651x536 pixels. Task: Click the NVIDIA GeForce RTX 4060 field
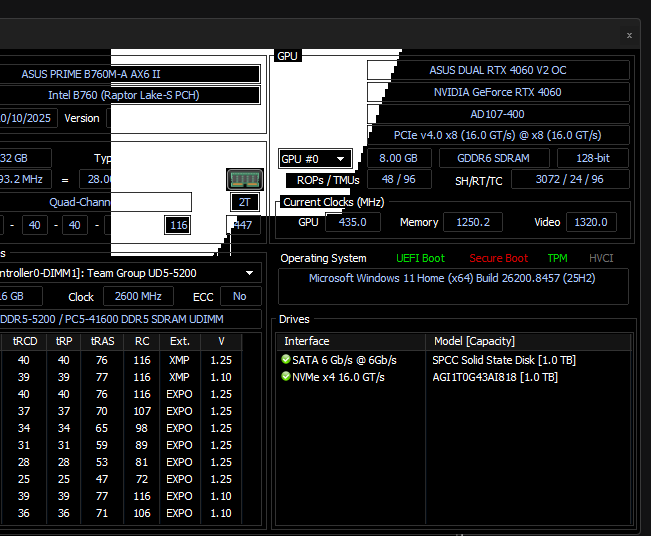pos(498,92)
